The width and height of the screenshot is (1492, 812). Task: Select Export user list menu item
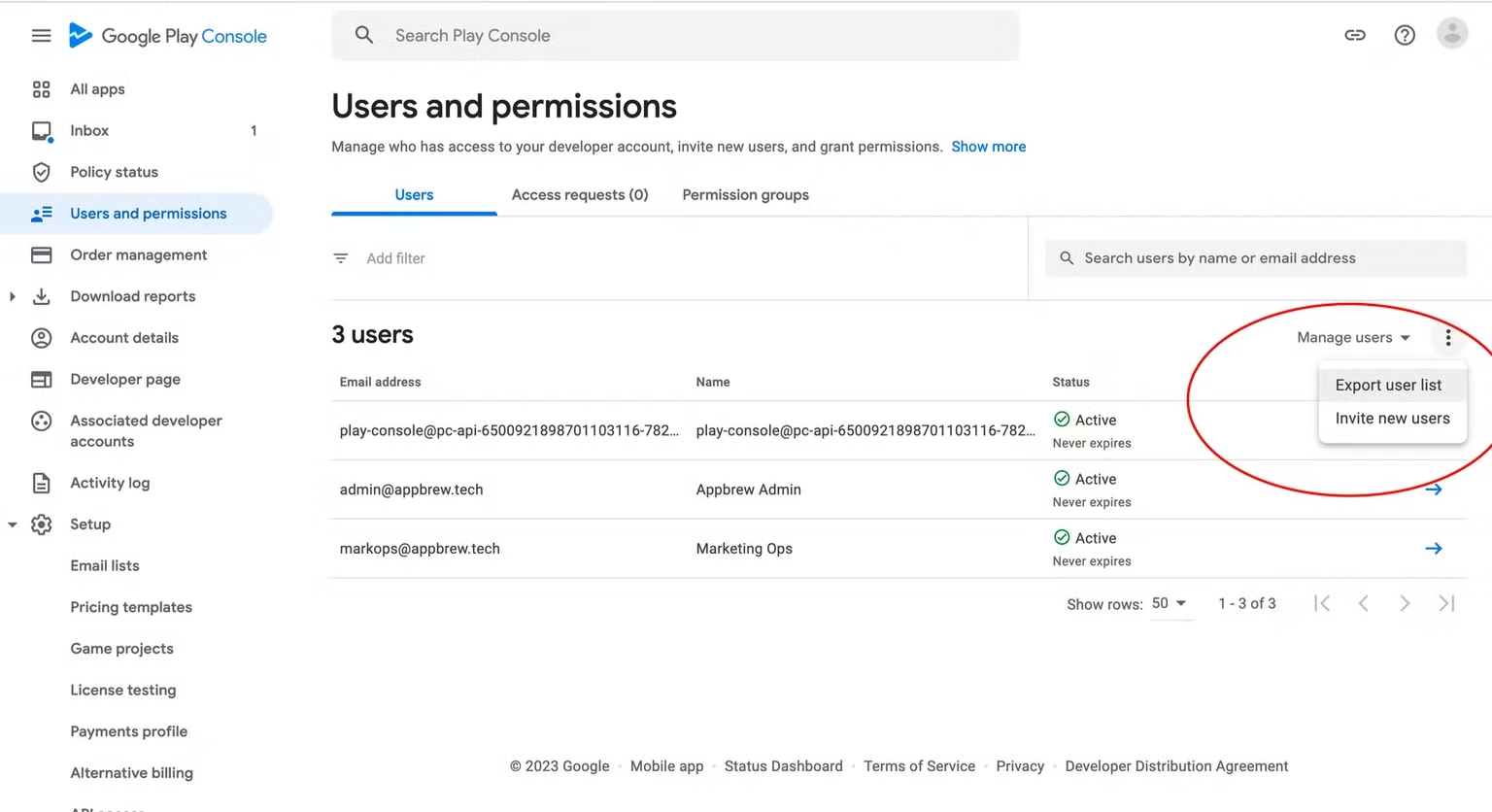(1392, 386)
